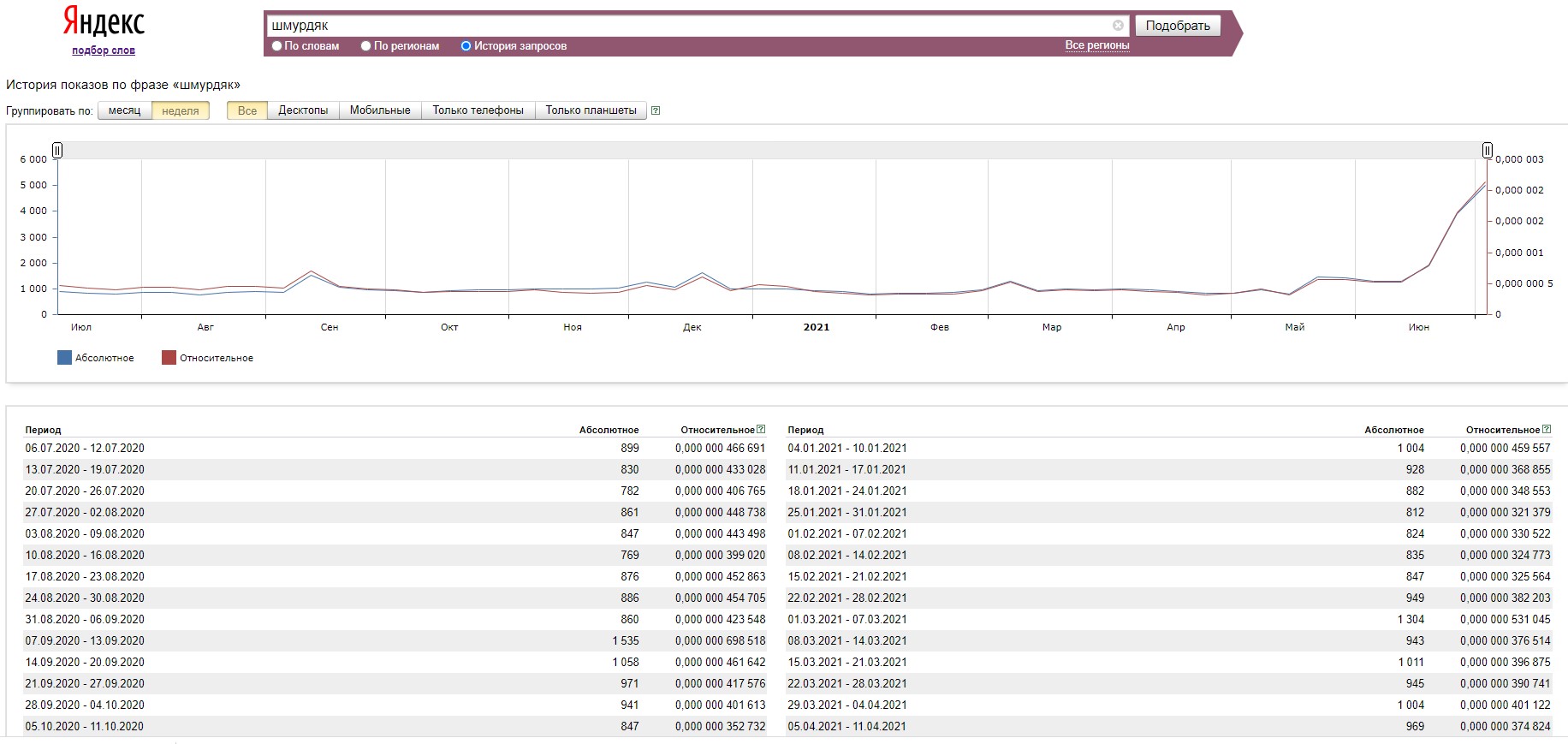Group history by месяц
The width and height of the screenshot is (1568, 744).
tap(125, 110)
